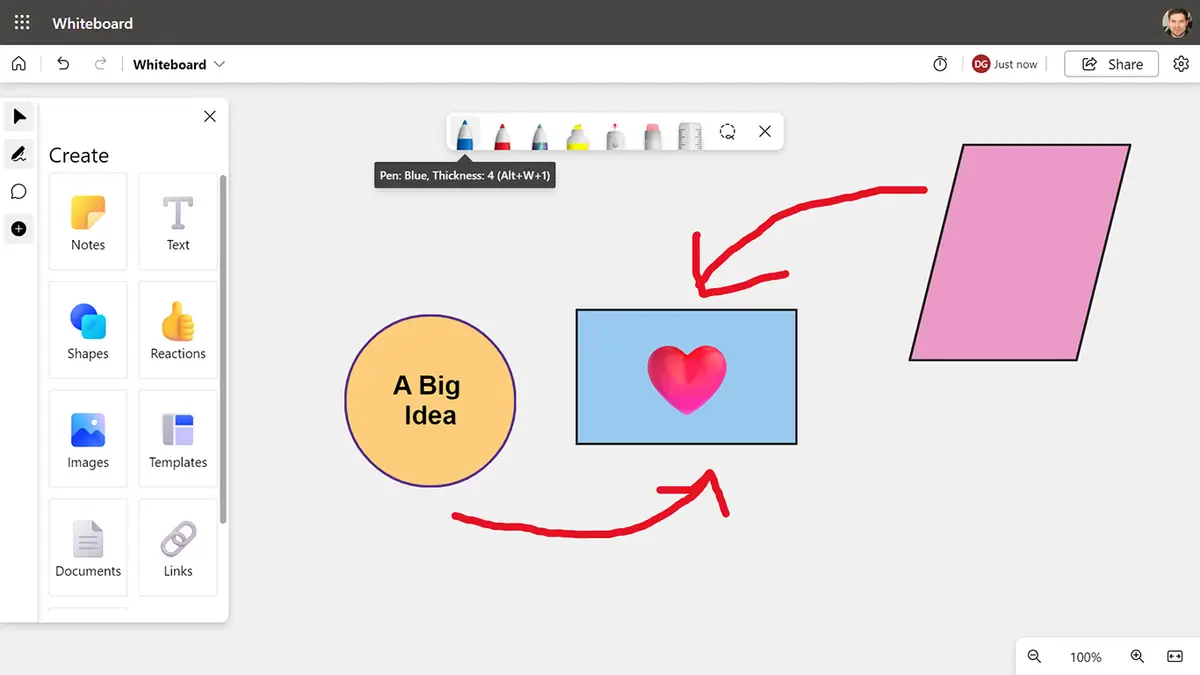Click the pink parallelogram shape

pyautogui.click(x=1018, y=252)
